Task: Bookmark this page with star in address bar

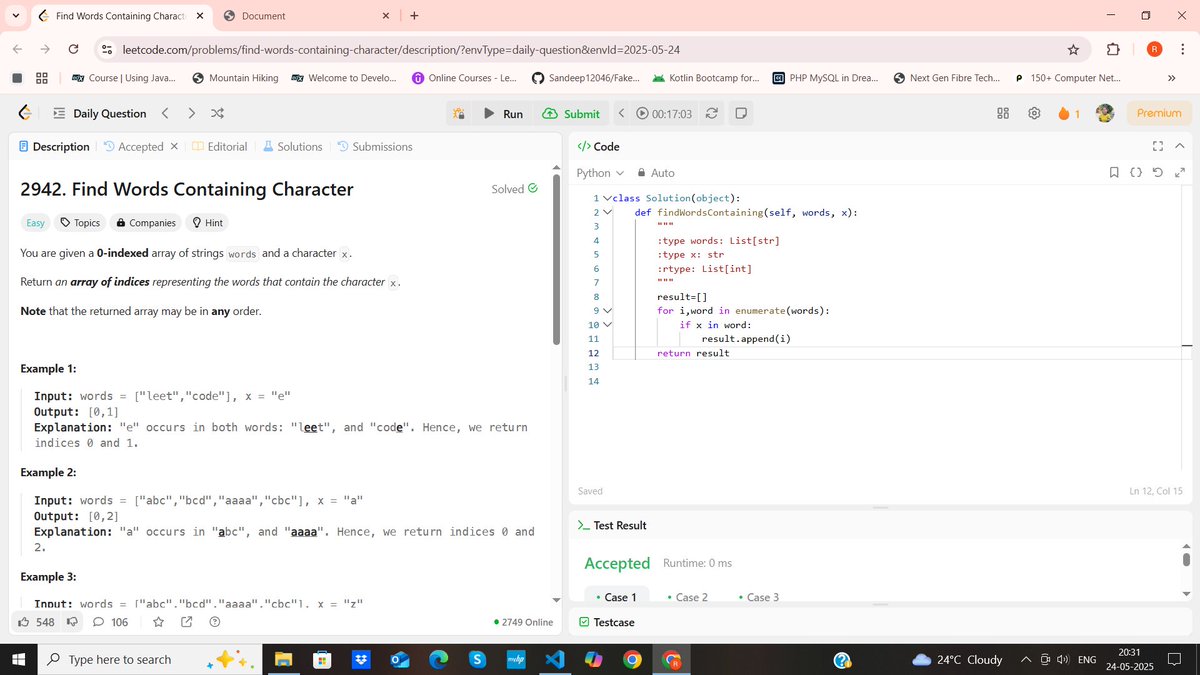Action: (1073, 49)
